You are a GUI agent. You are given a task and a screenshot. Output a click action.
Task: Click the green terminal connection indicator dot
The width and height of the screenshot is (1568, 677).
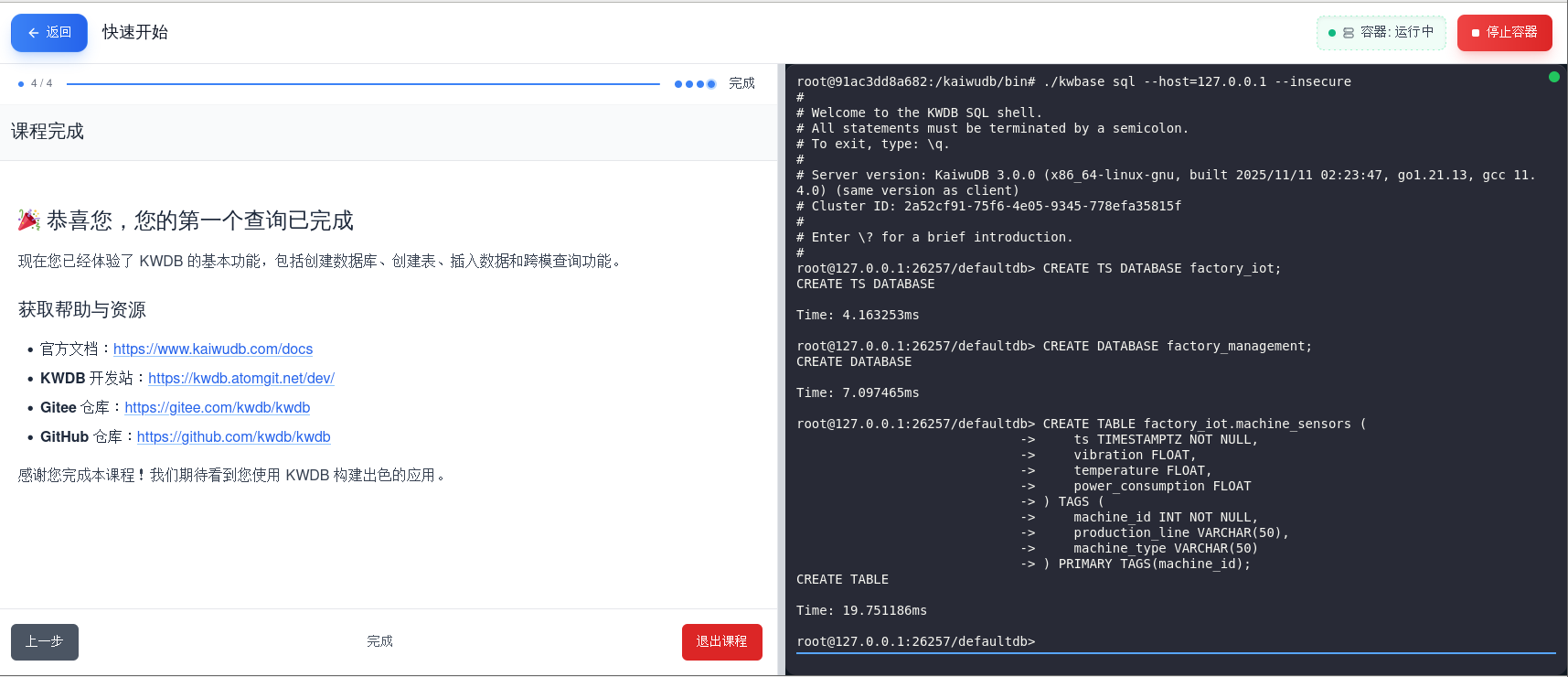point(1553,77)
